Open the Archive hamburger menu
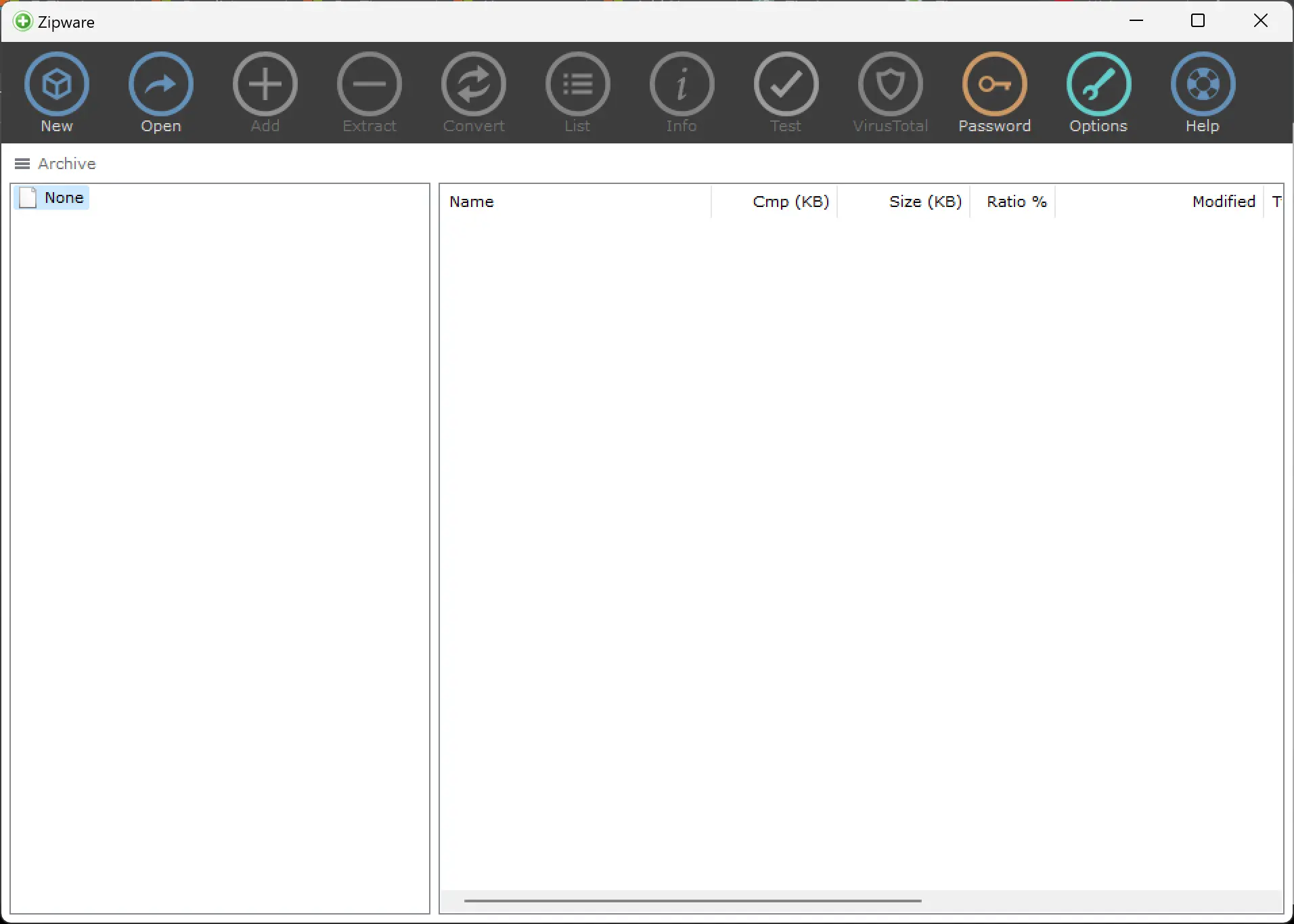 coord(22,164)
